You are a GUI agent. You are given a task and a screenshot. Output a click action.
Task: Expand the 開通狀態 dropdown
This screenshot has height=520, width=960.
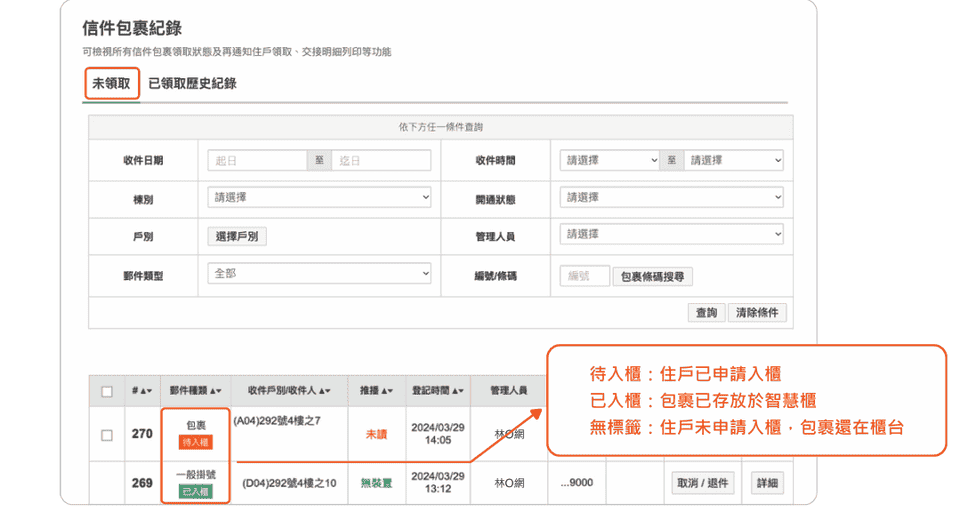pyautogui.click(x=671, y=198)
